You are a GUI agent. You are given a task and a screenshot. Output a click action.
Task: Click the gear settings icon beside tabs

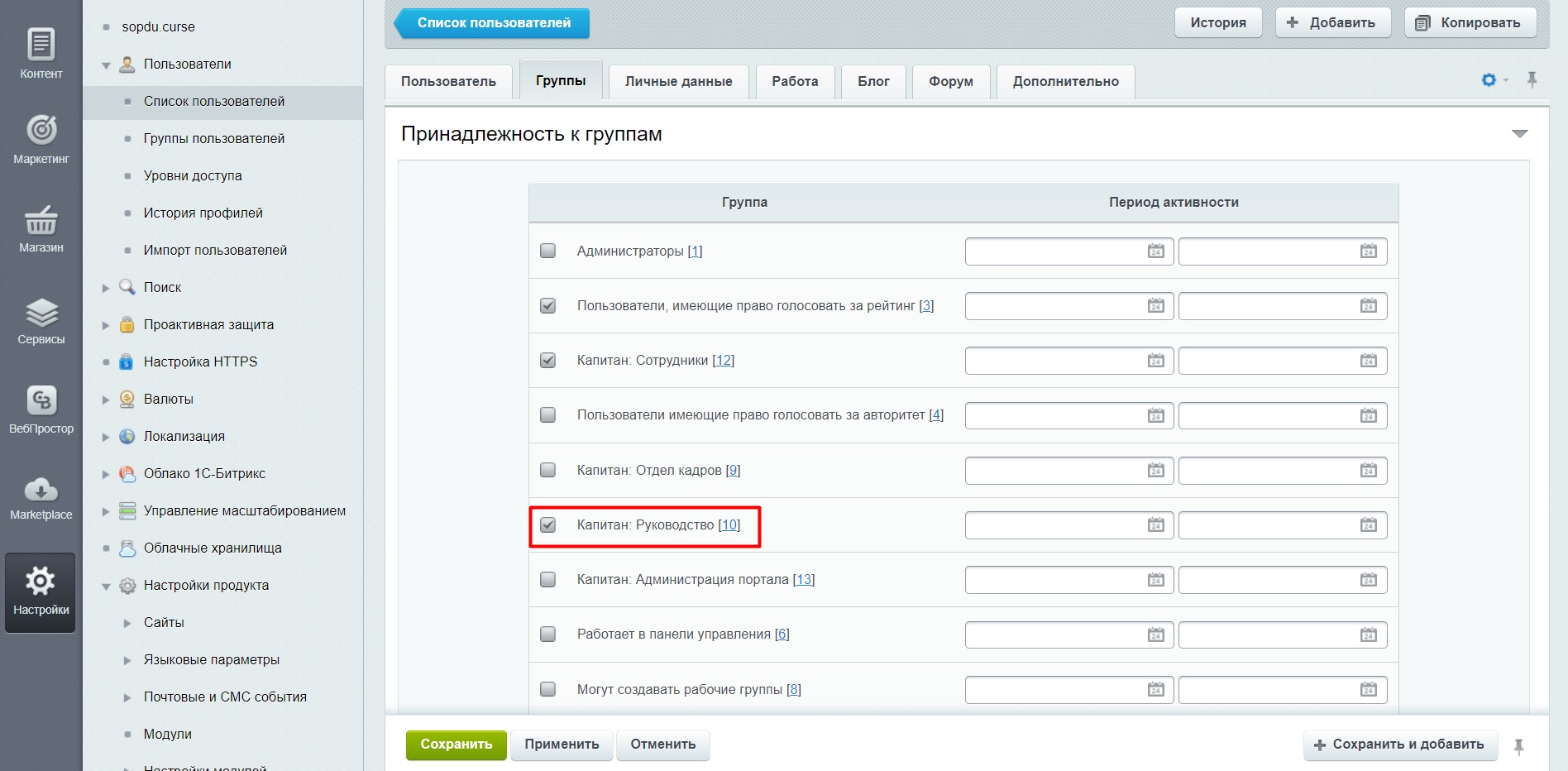(x=1489, y=80)
